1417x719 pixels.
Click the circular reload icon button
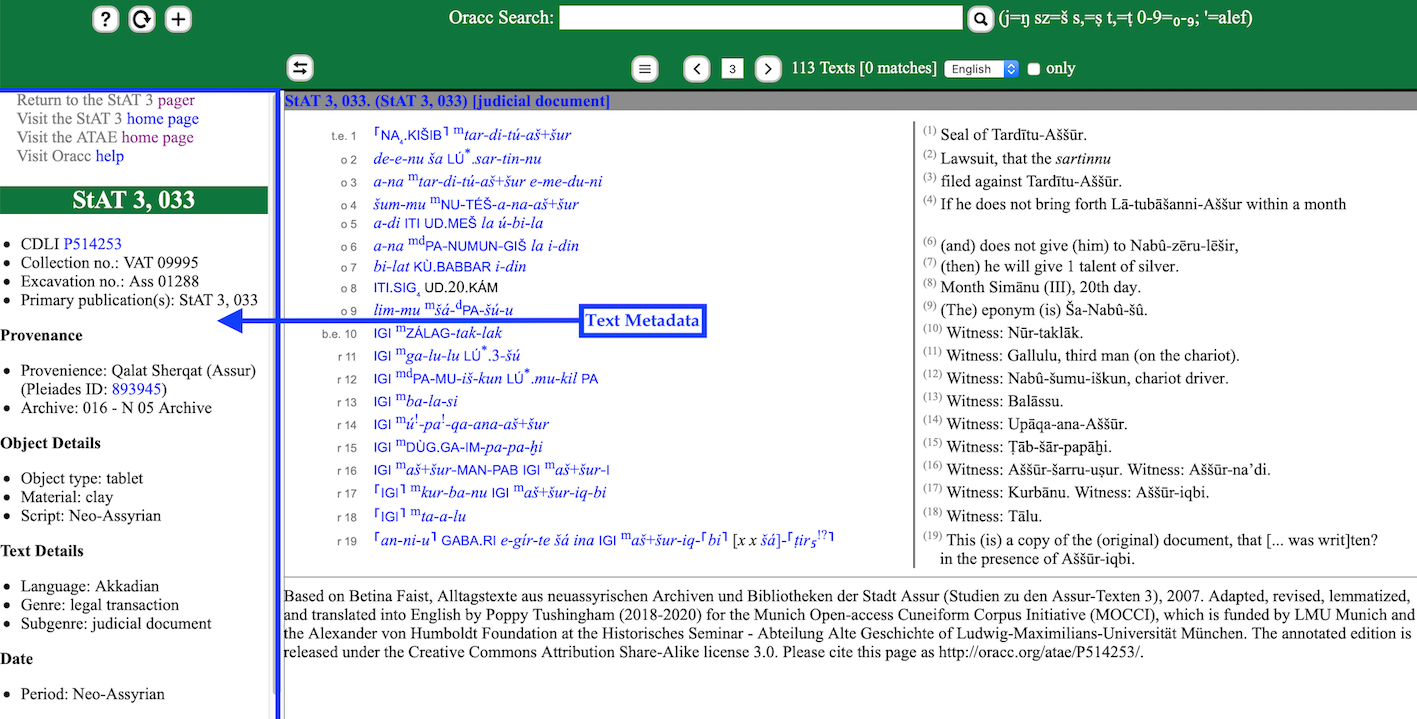click(142, 19)
